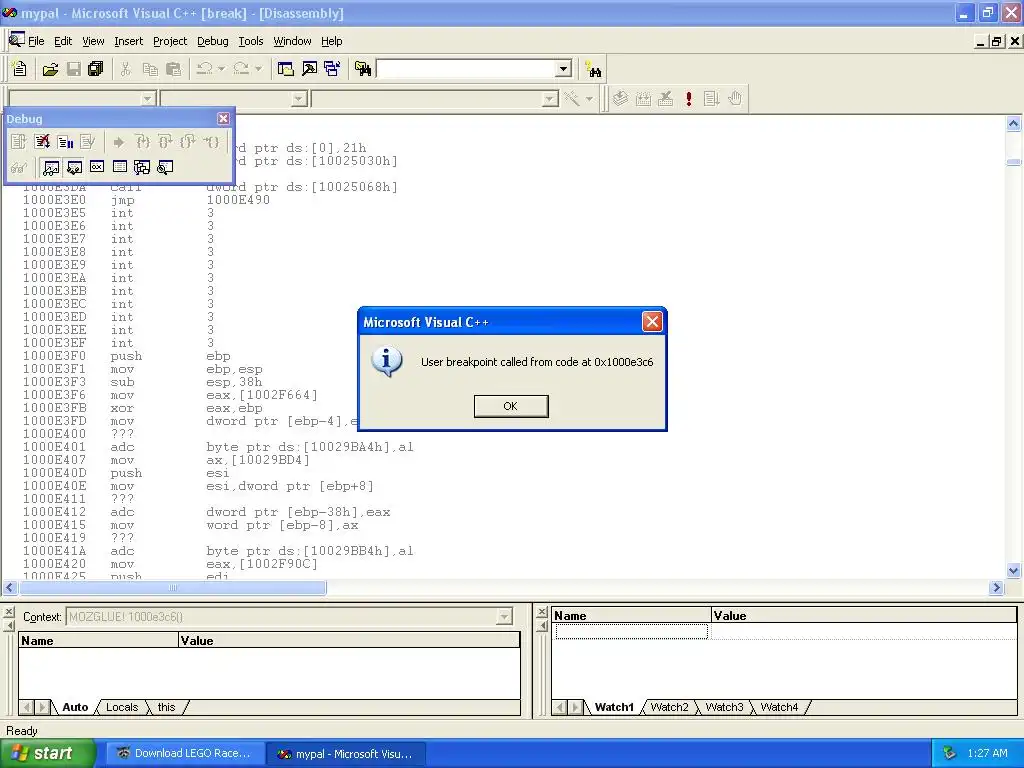This screenshot has width=1024, height=768.
Task: Toggle the Call Stack window button
Action: tap(142, 168)
